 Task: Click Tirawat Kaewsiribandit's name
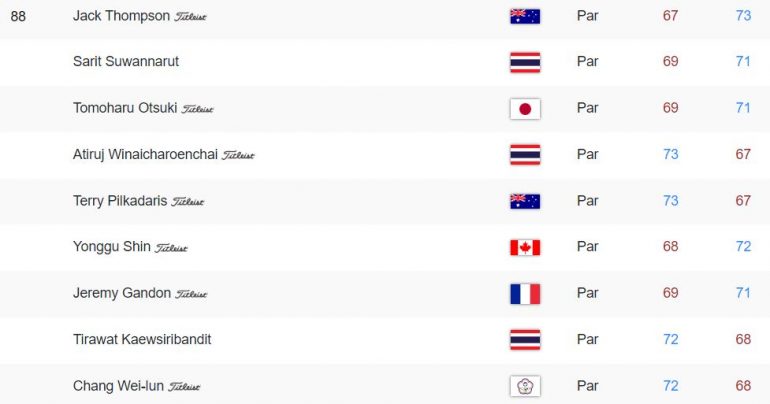click(x=142, y=339)
